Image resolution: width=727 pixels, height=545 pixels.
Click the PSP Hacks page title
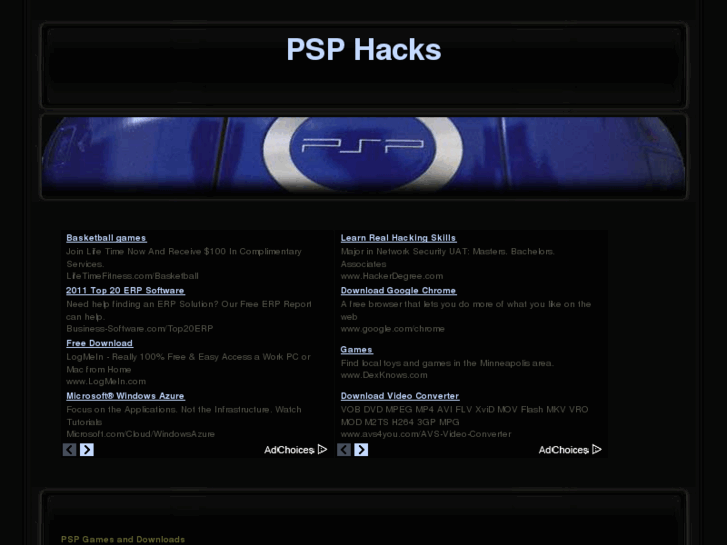coord(364,49)
